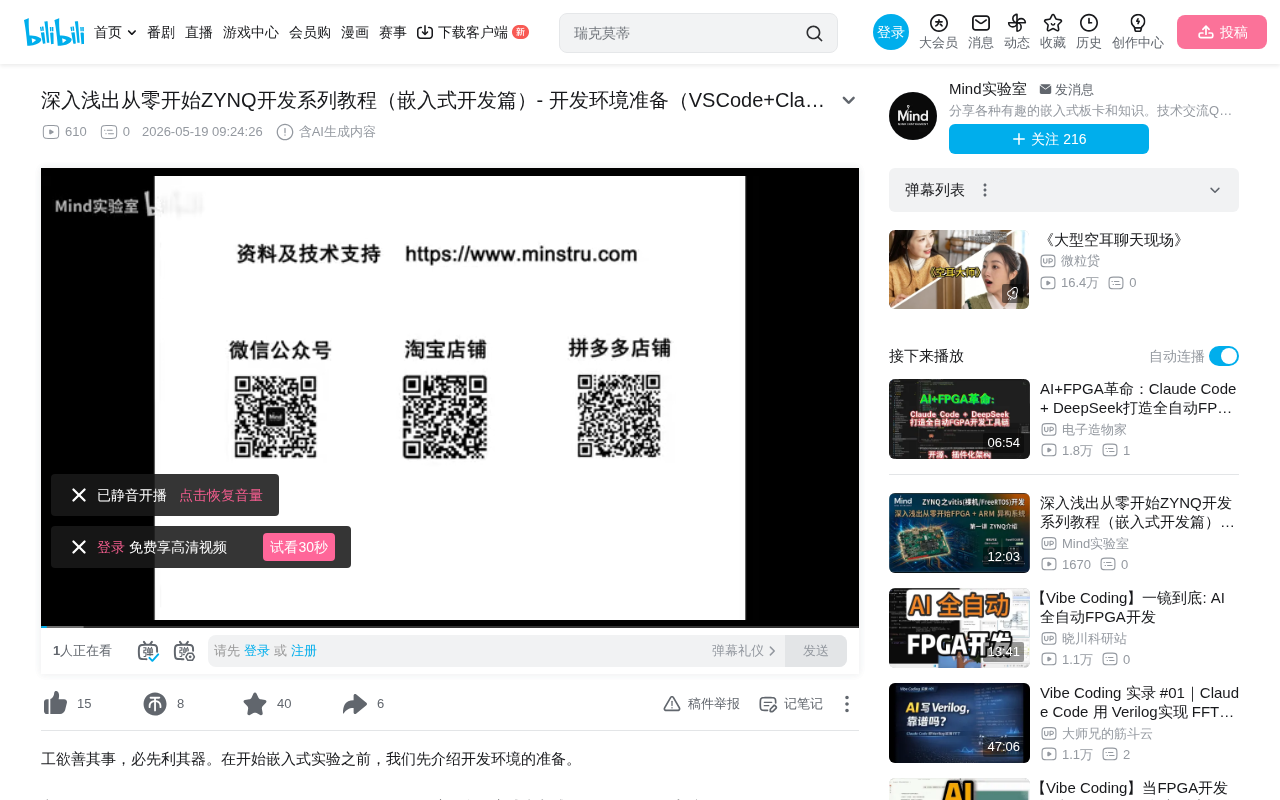Open 弹幕礼仪 arrow link
The height and width of the screenshot is (800, 1280).
[744, 651]
